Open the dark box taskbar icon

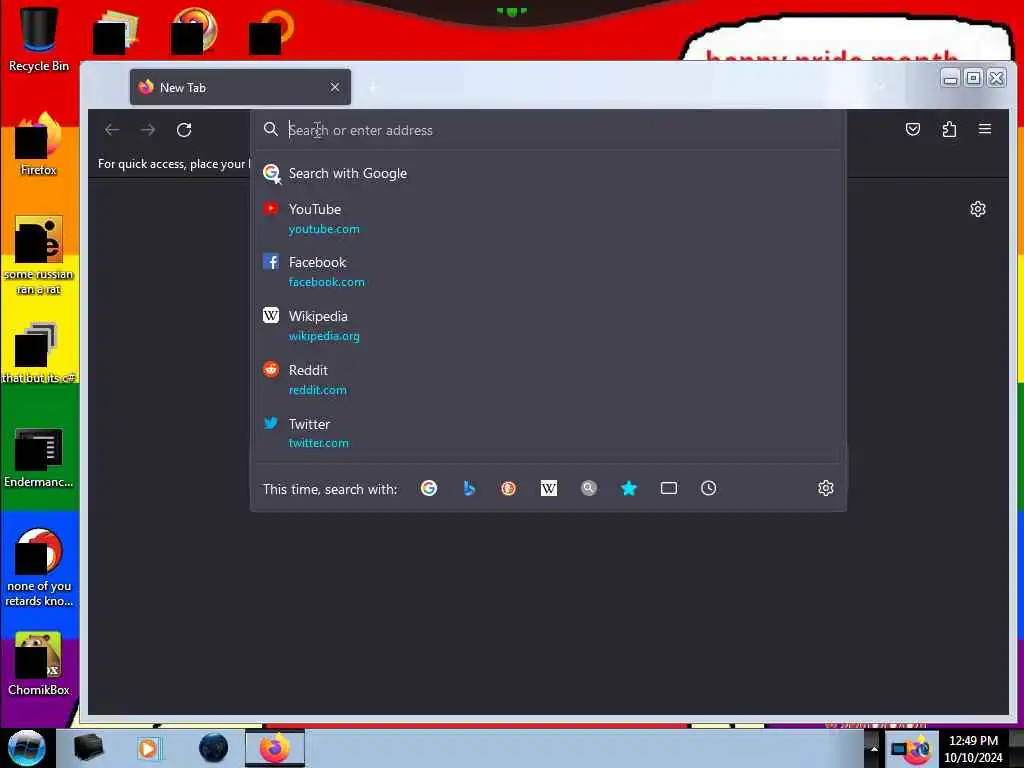[88, 748]
